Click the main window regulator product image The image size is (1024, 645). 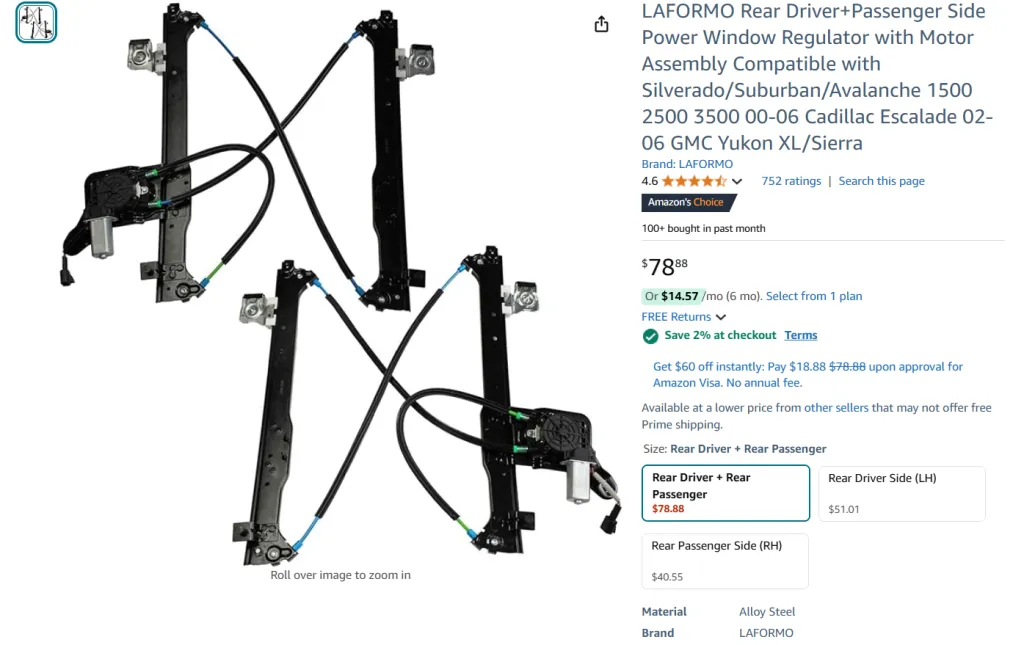340,284
